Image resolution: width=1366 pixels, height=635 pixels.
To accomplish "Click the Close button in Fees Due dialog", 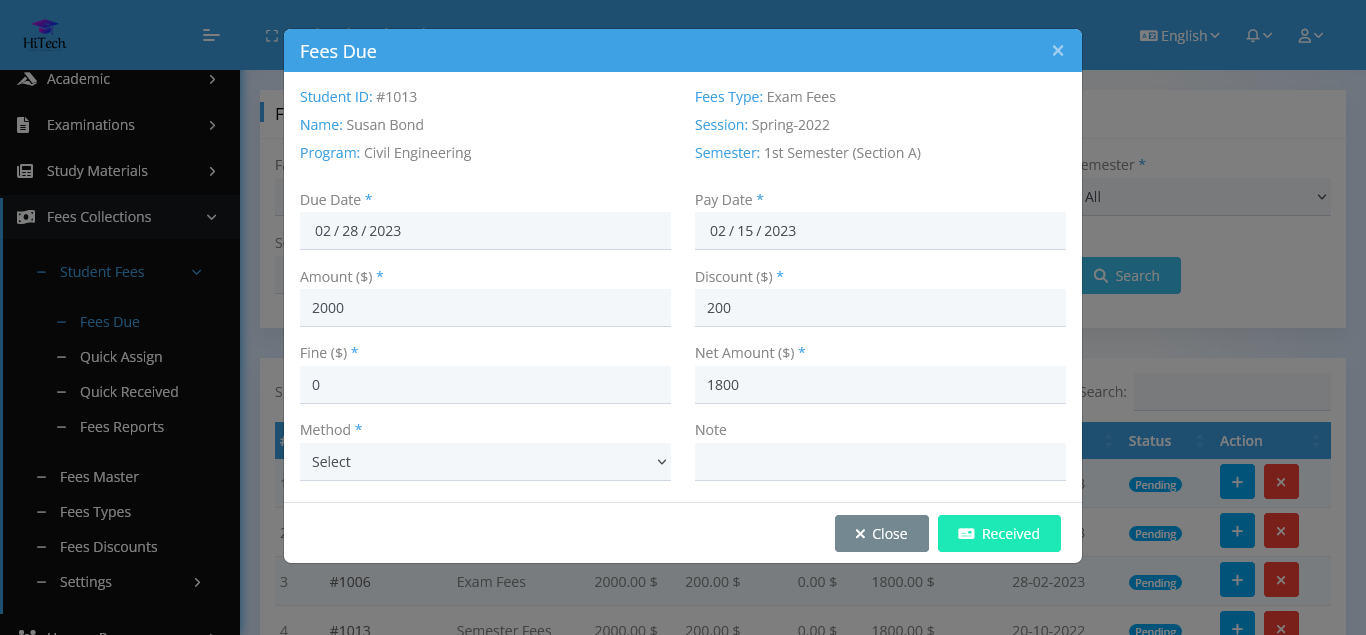I will [x=881, y=533].
